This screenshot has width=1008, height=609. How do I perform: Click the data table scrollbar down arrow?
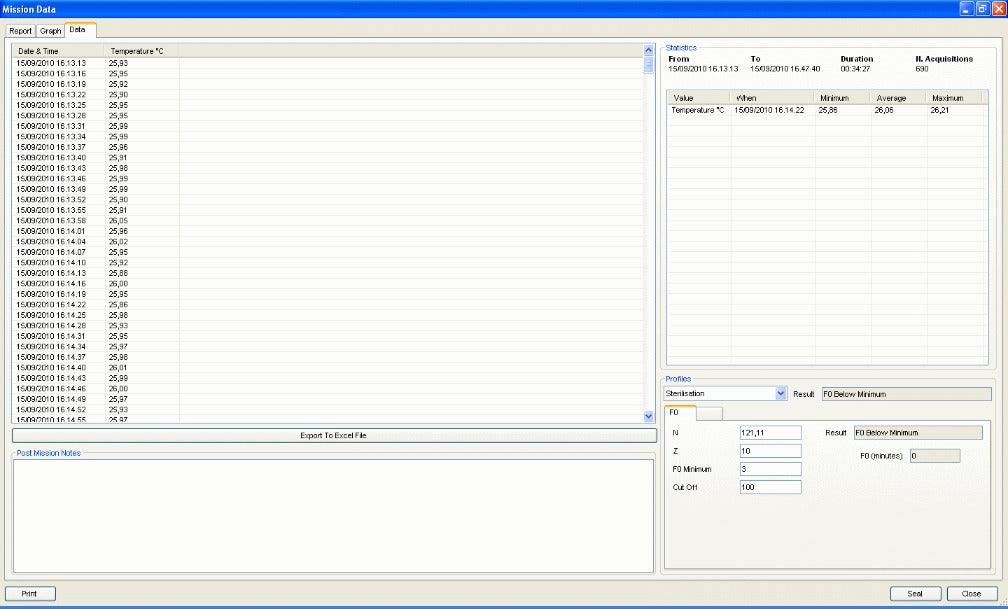[x=648, y=415]
